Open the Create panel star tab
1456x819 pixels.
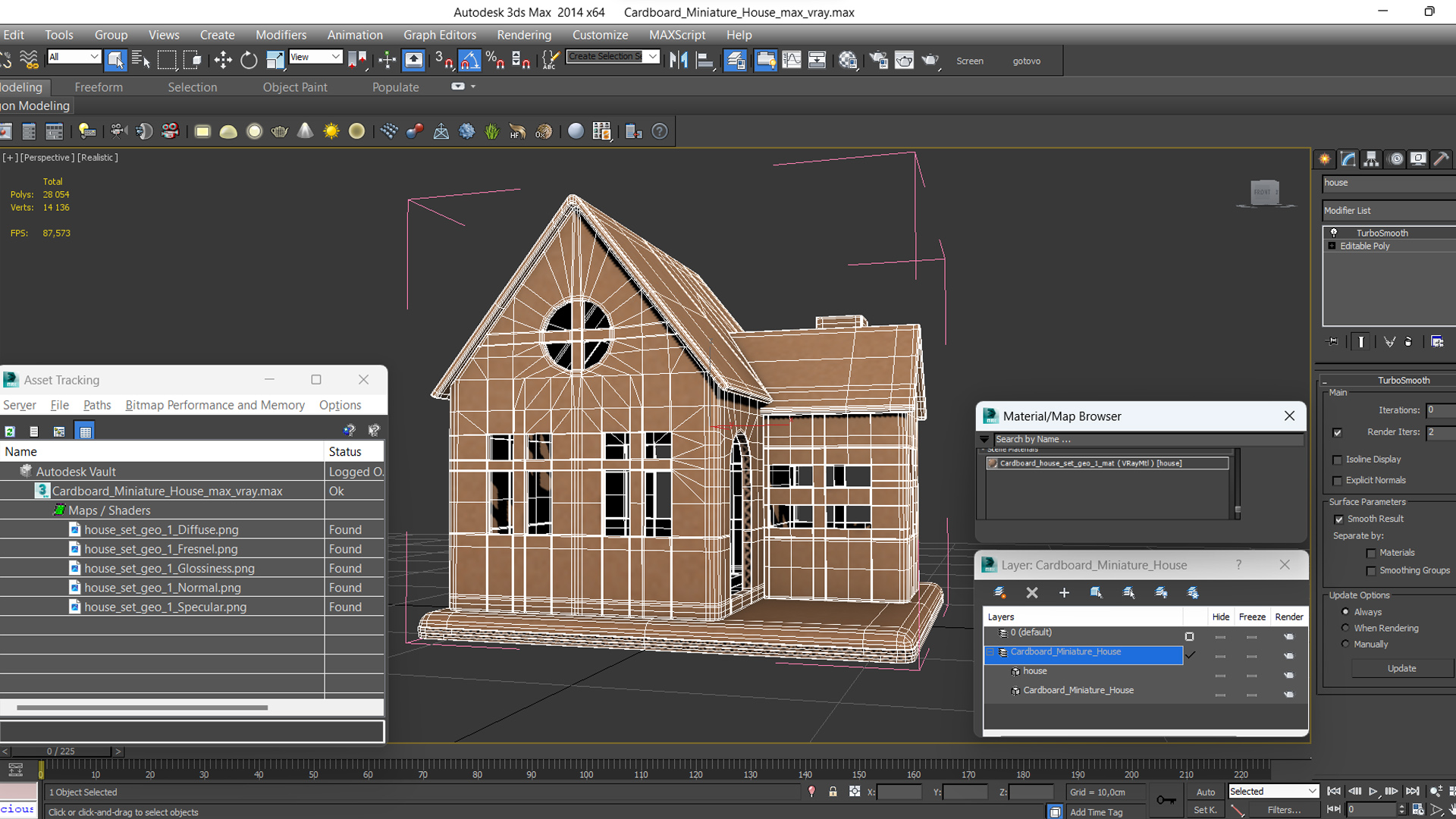pyautogui.click(x=1325, y=158)
